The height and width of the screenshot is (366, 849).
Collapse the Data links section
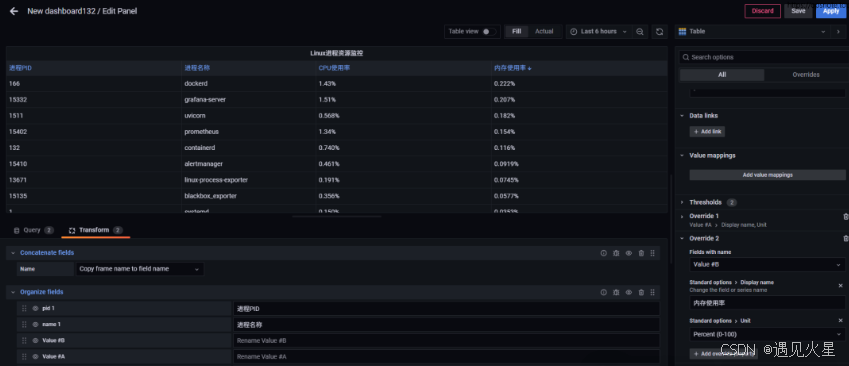click(x=682, y=116)
